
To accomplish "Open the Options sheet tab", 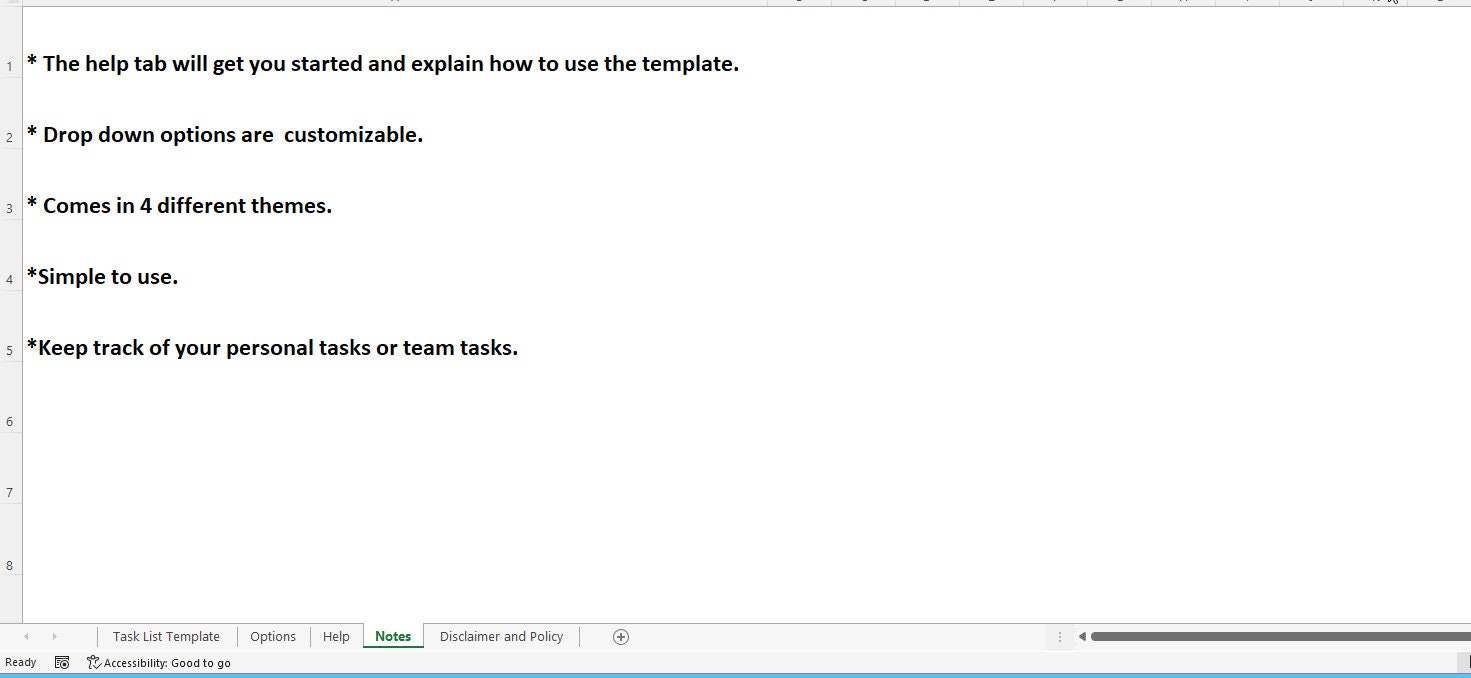I will pos(272,636).
